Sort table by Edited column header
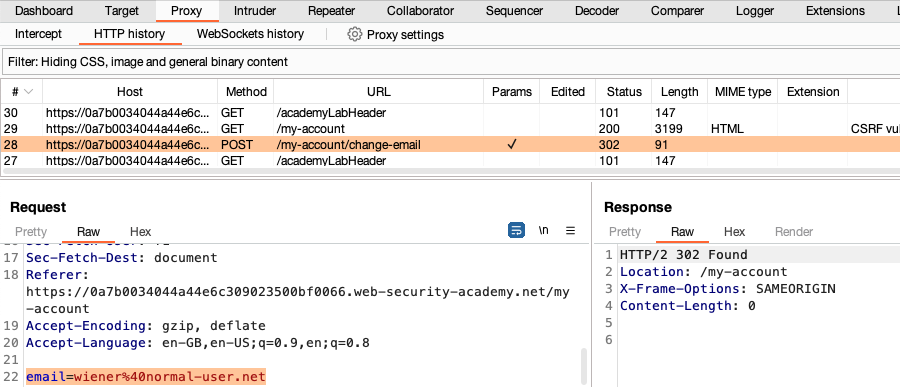 tap(568, 92)
